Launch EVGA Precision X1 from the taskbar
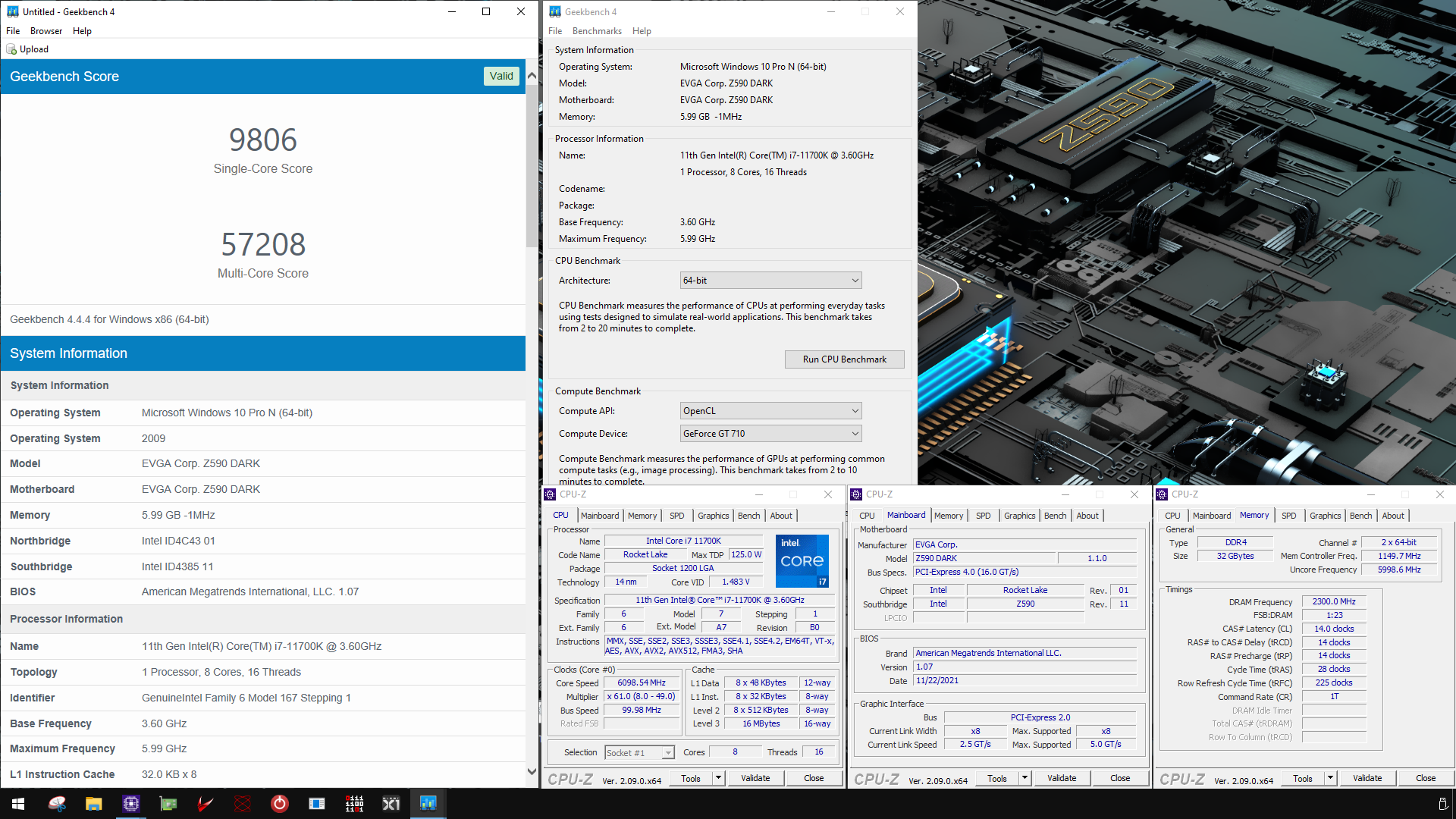The height and width of the screenshot is (819, 1456). pos(391,804)
